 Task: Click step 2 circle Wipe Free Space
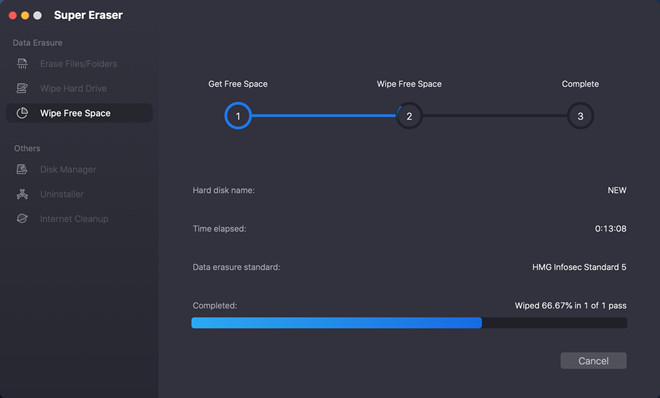(409, 116)
